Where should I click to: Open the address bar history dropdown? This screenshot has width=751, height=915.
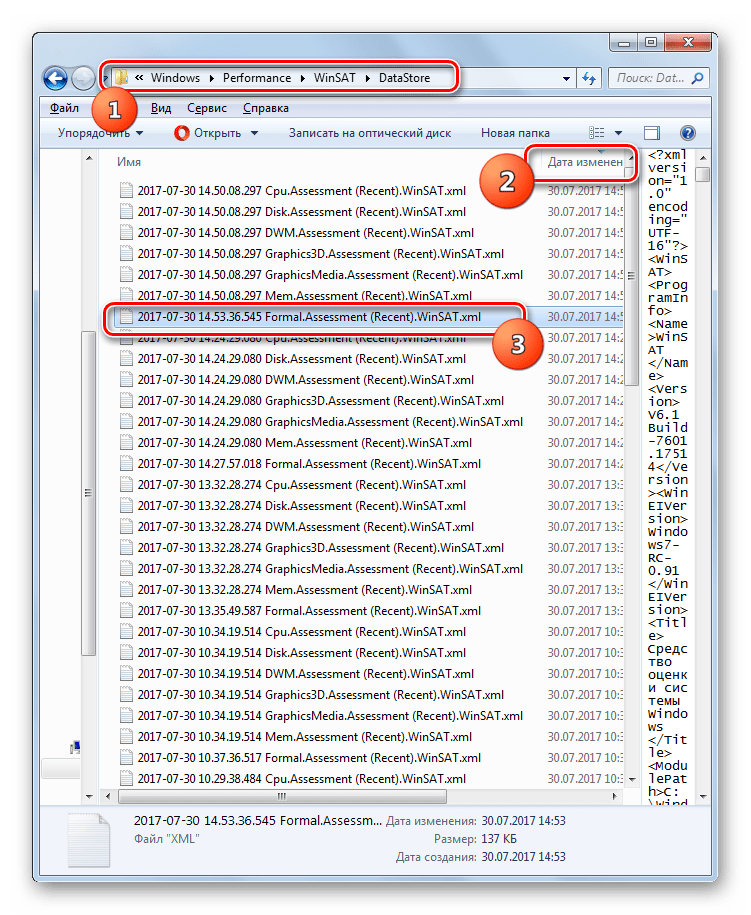pos(566,78)
